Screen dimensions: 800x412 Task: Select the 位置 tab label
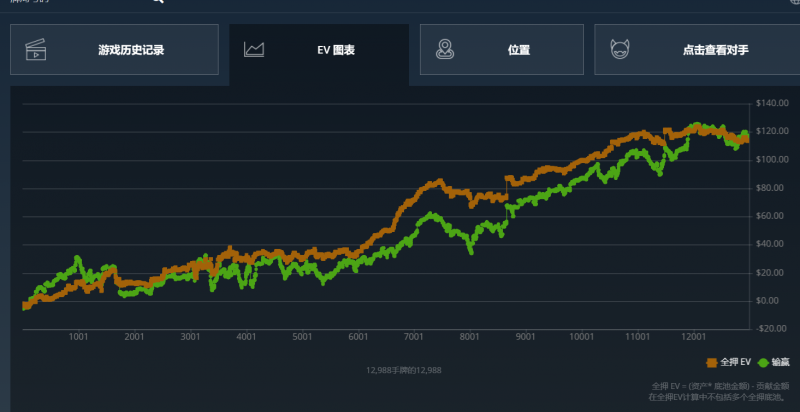coord(518,49)
